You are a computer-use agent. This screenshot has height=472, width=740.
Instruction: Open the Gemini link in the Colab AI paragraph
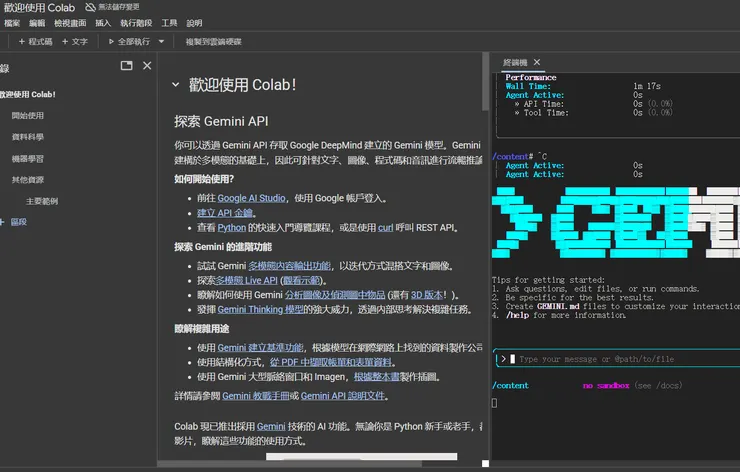click(x=271, y=427)
